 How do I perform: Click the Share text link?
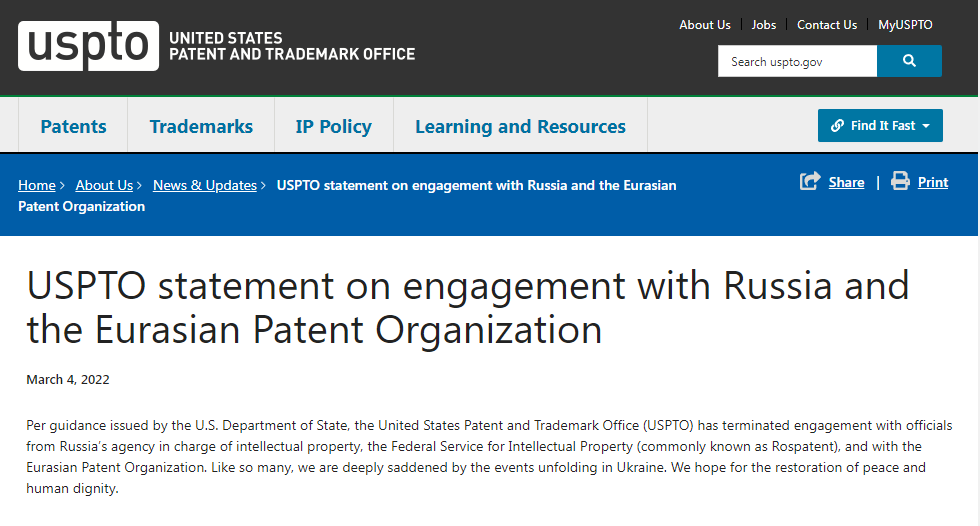point(846,182)
